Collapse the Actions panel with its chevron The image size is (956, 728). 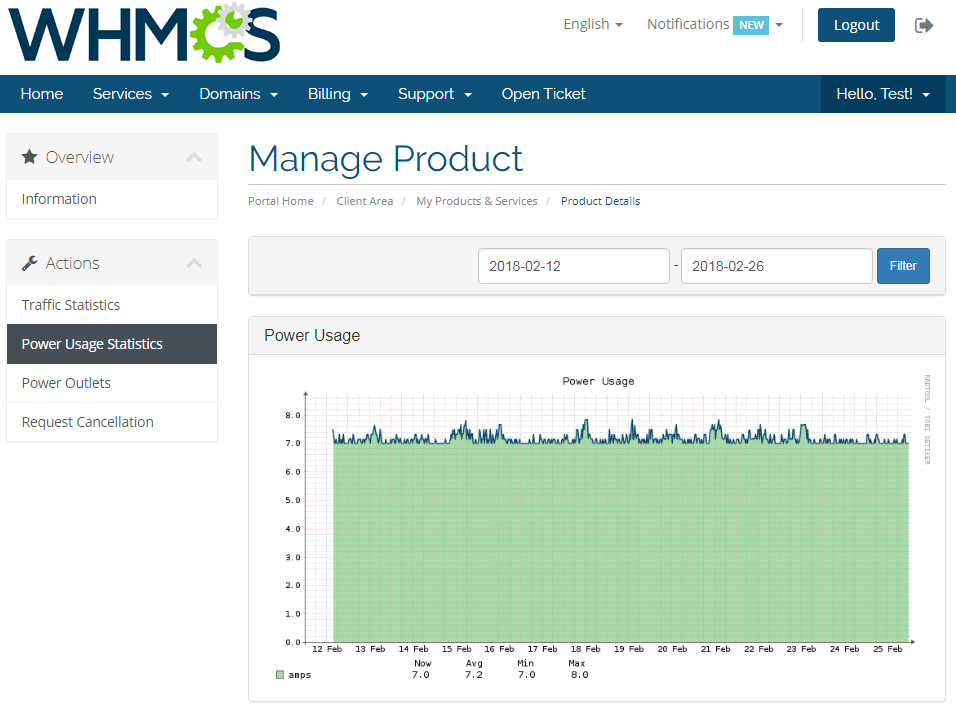194,263
